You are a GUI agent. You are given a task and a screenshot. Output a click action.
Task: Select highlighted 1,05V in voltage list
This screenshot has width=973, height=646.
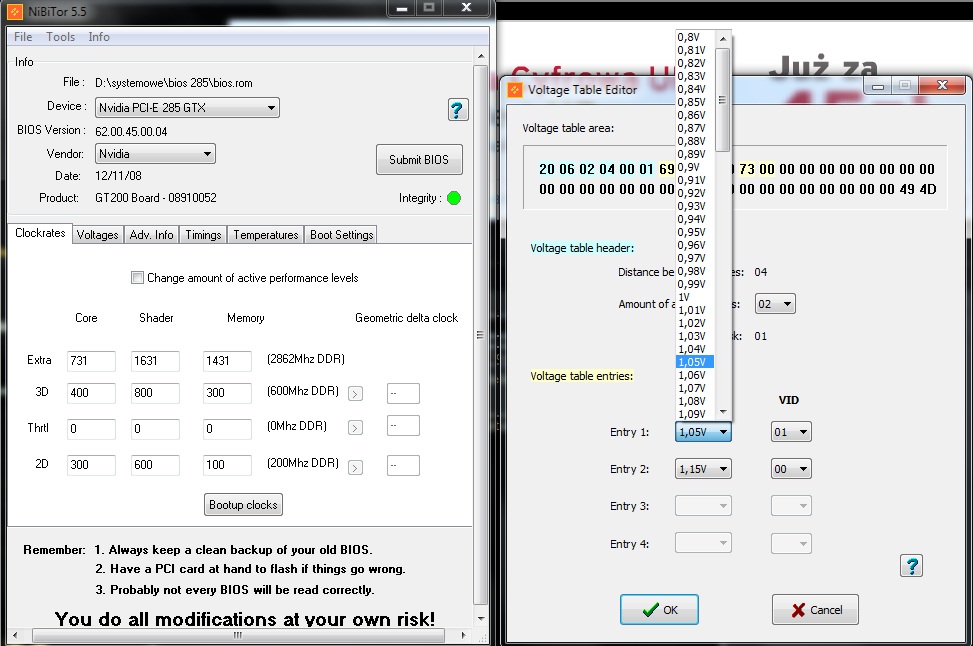[695, 362]
